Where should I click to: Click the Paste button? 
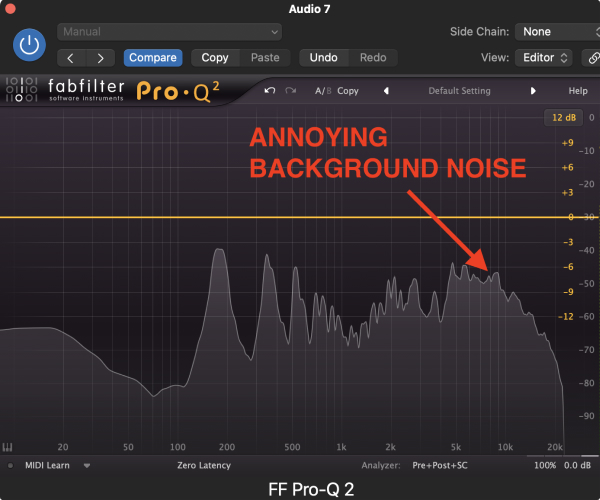tap(265, 58)
